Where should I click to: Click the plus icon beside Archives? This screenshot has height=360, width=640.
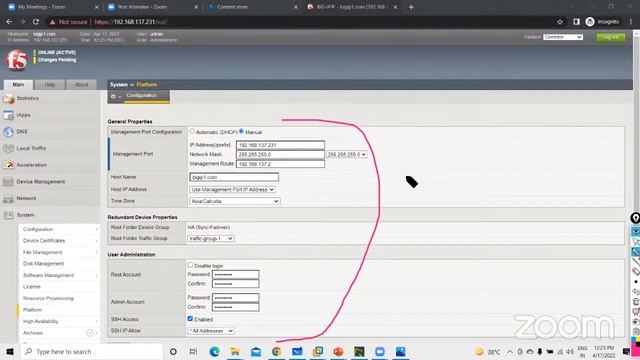(90, 333)
